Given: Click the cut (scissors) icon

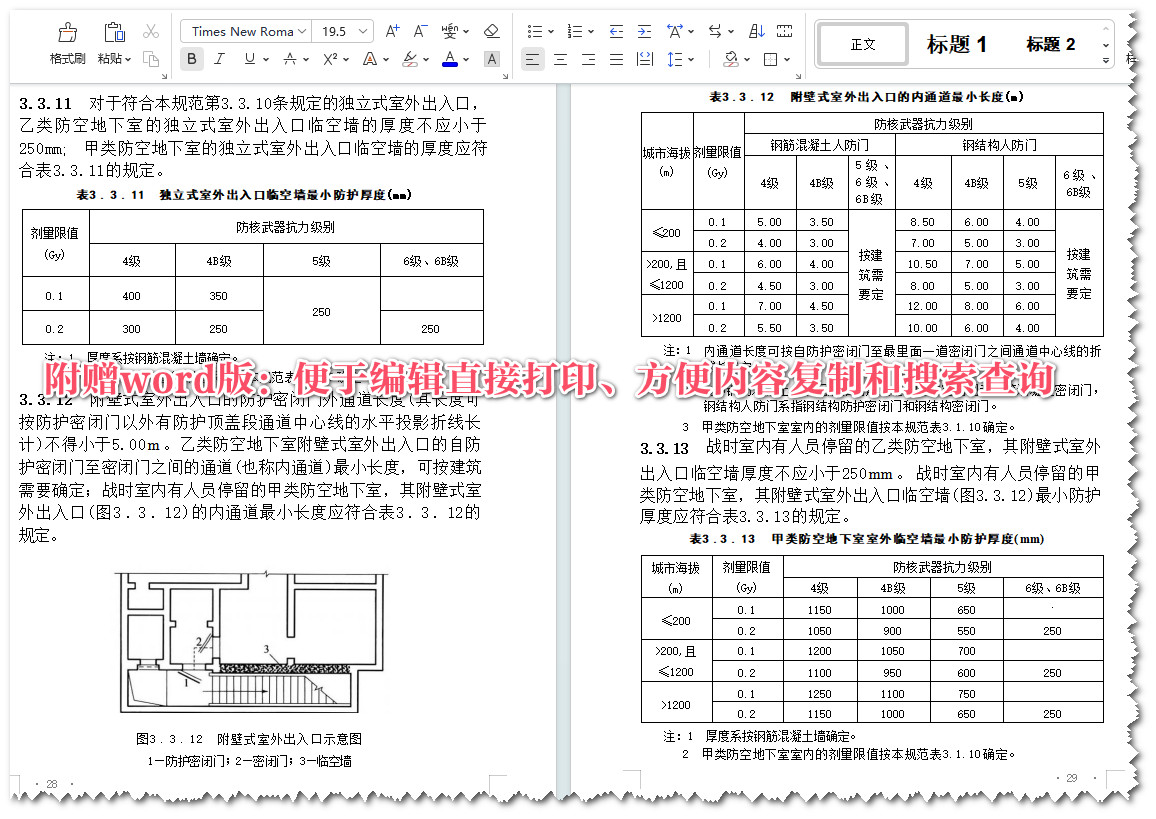Looking at the screenshot, I should pos(151,31).
